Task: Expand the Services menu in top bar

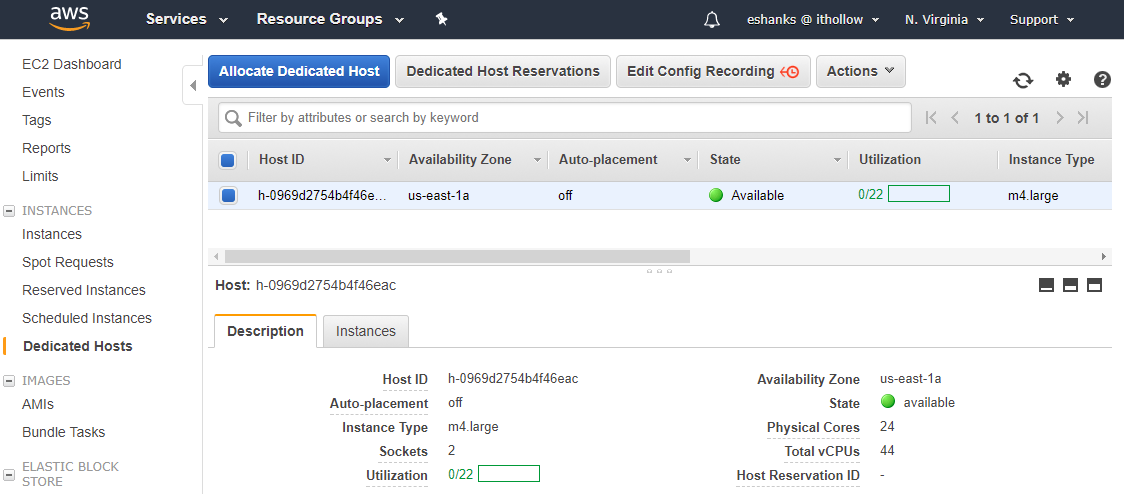Action: coord(186,19)
